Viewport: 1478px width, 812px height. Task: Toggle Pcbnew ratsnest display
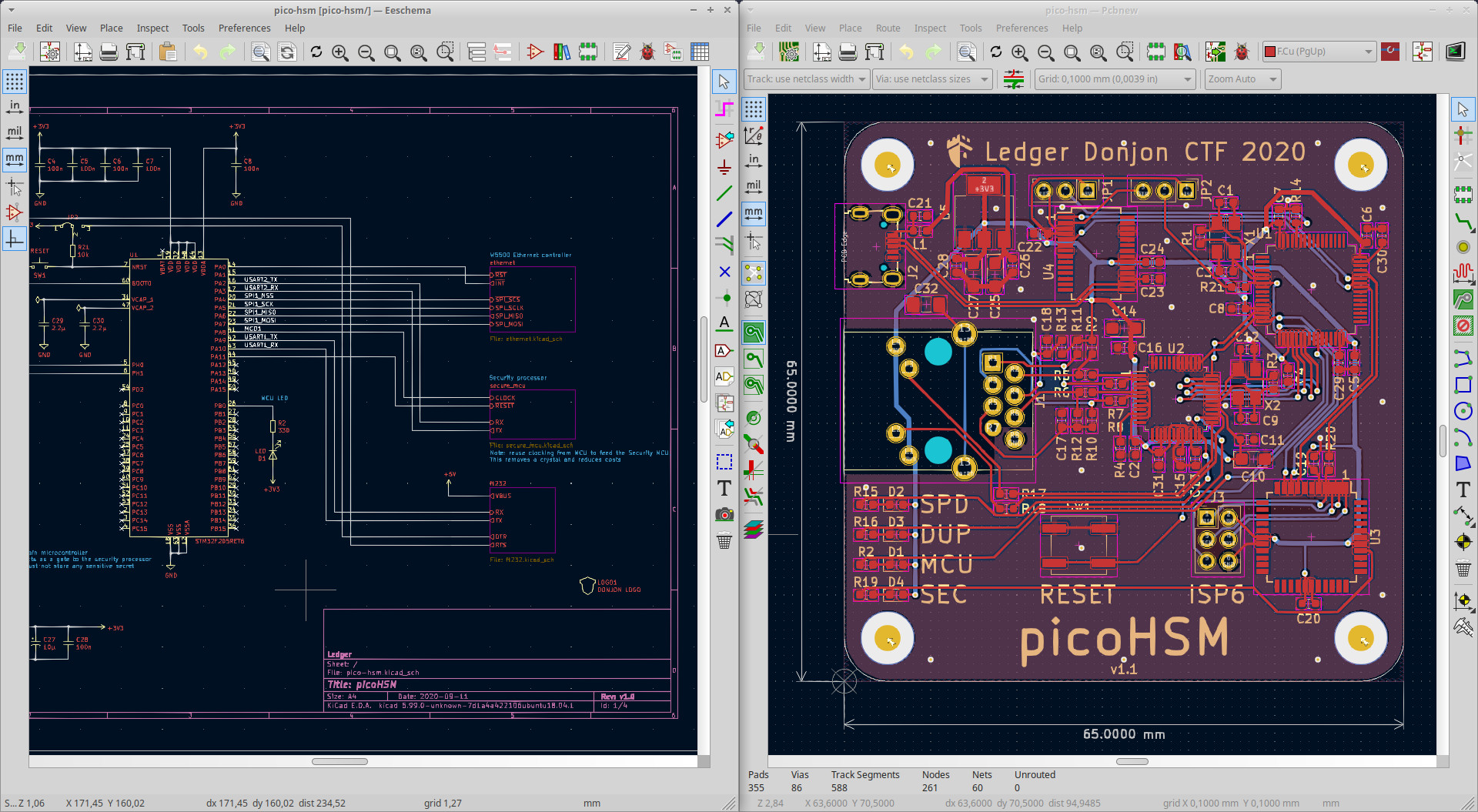[x=754, y=273]
